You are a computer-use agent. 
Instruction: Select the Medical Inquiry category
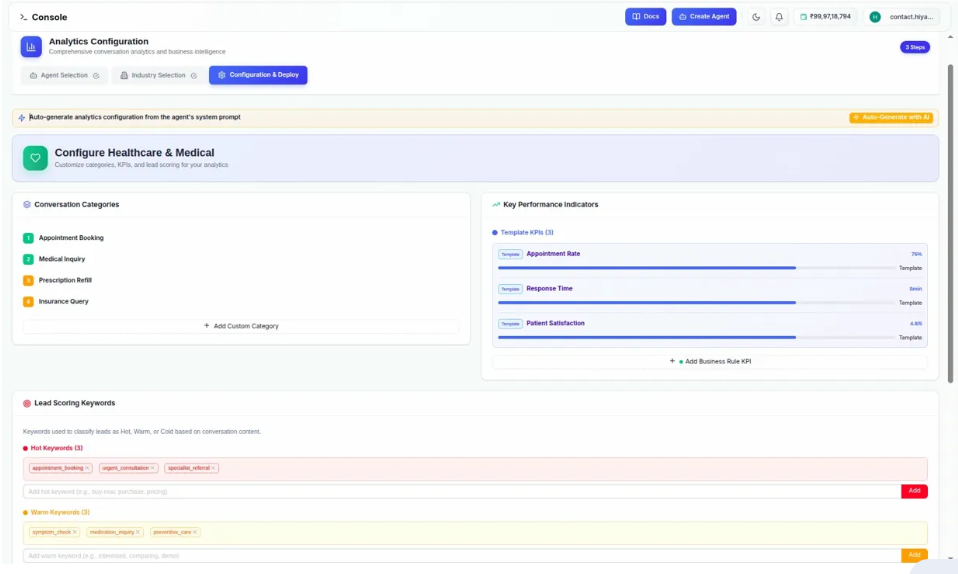click(x=62, y=259)
